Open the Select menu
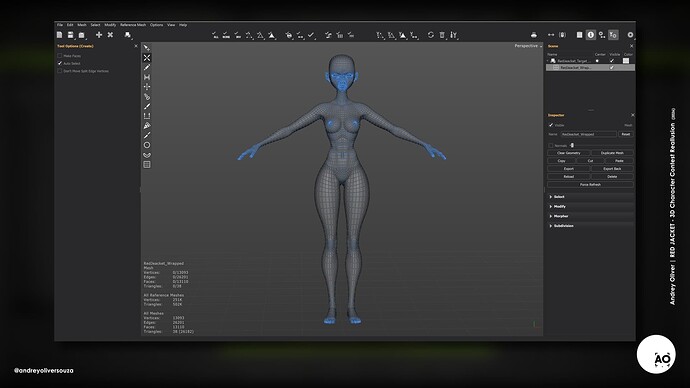 pos(95,25)
